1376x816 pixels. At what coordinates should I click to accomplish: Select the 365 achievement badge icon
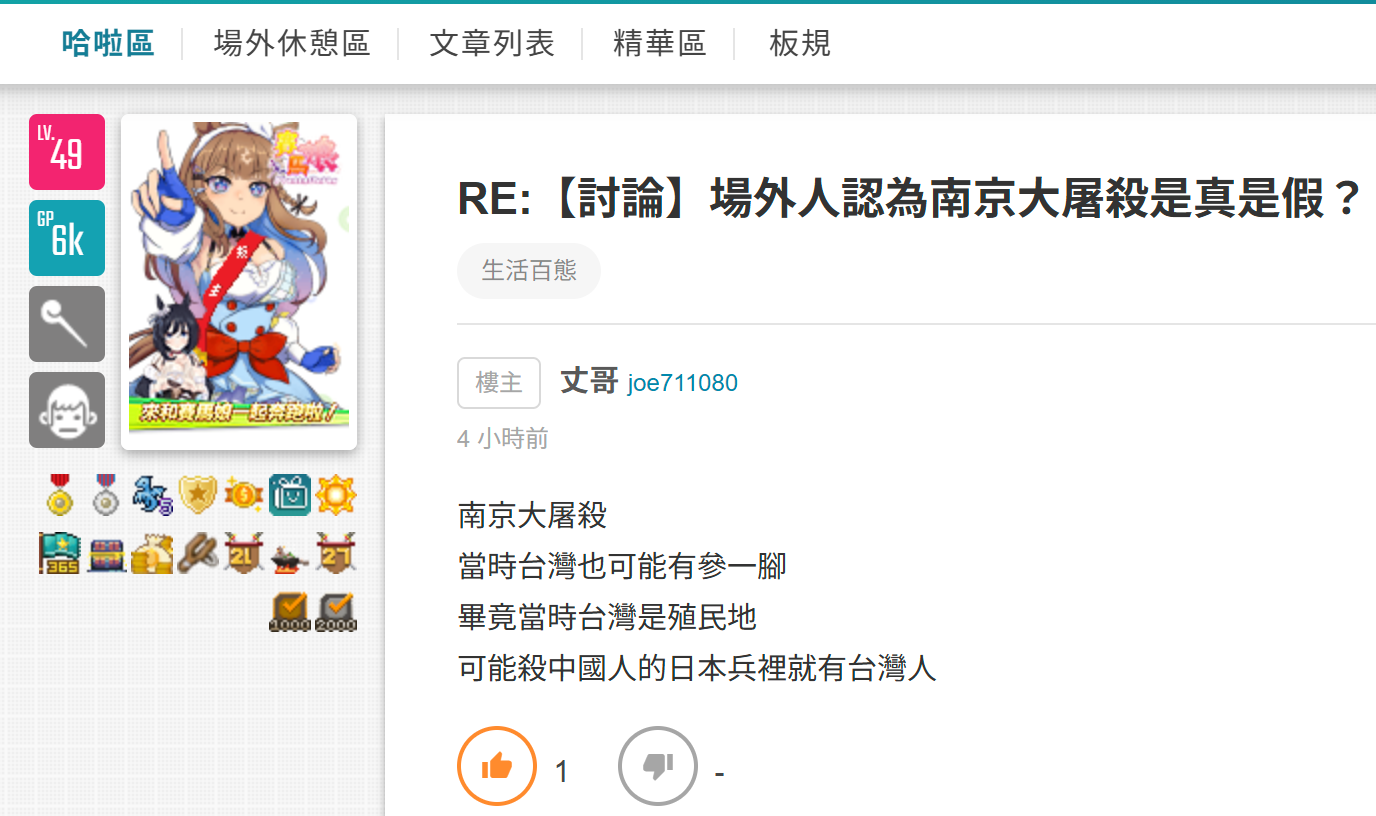[x=59, y=552]
